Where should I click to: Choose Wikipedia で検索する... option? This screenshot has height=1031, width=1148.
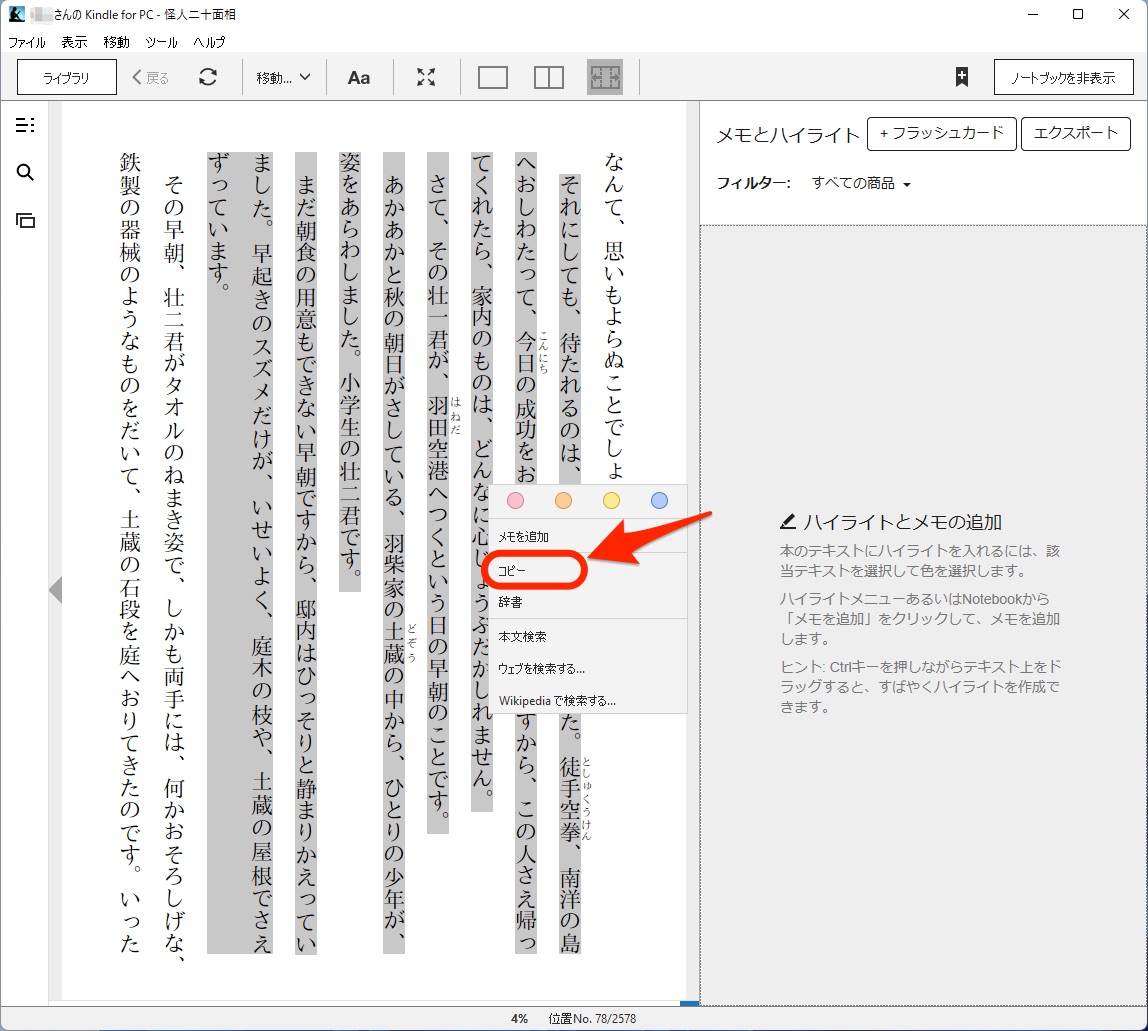[x=589, y=701]
